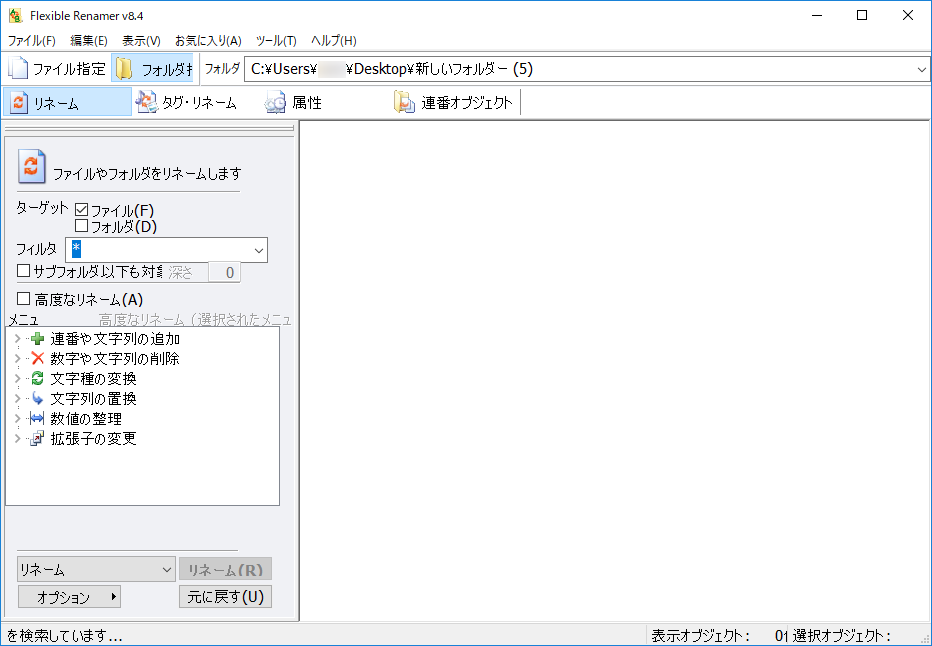Click the ファイル指定 document icon
This screenshot has width=932, height=646.
click(x=18, y=69)
